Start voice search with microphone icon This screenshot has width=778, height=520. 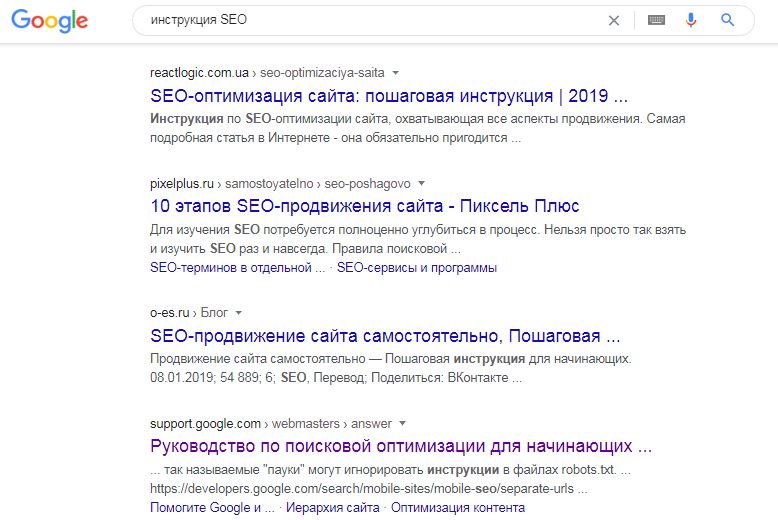(690, 20)
